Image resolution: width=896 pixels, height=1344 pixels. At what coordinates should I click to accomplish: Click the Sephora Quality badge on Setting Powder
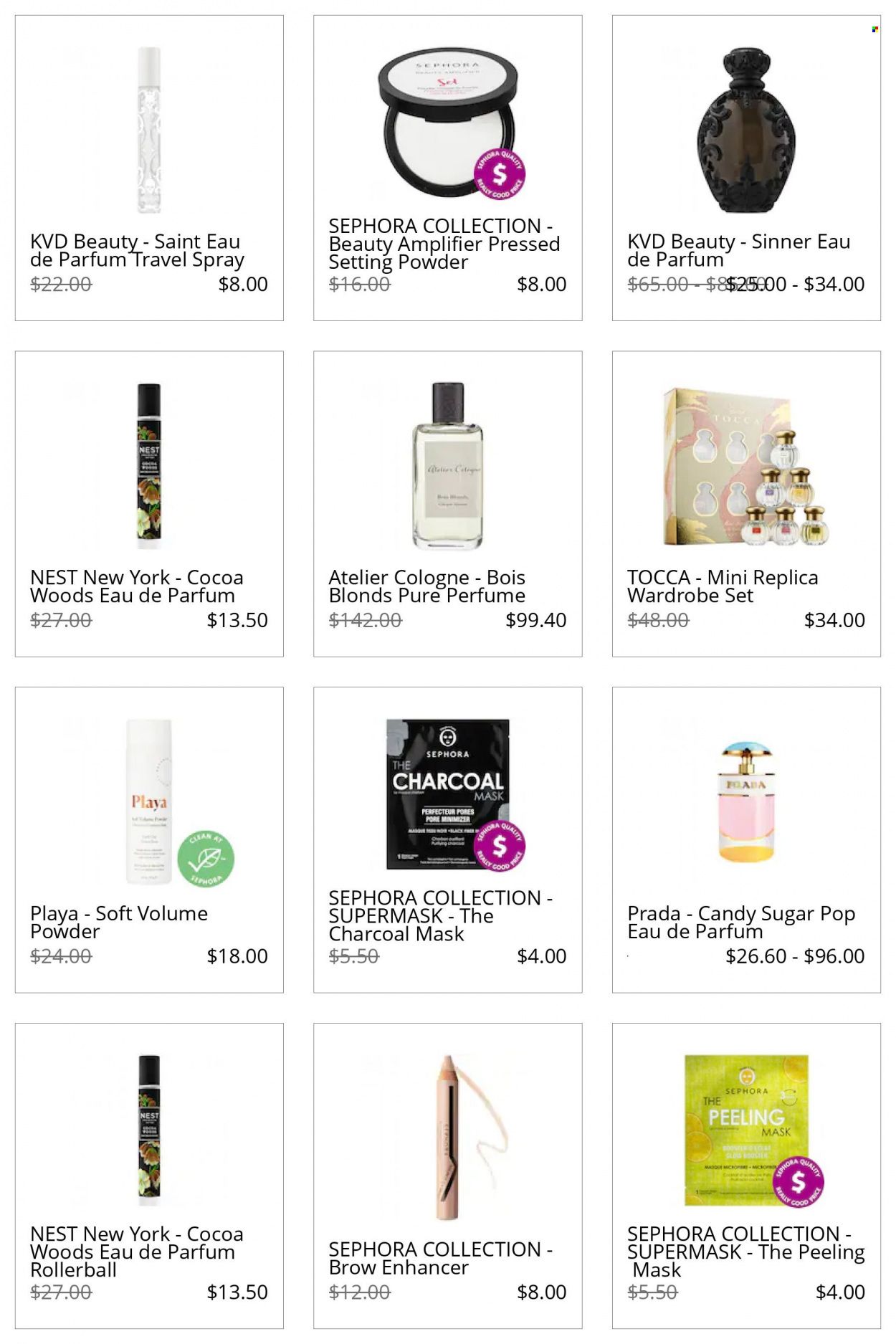(500, 175)
